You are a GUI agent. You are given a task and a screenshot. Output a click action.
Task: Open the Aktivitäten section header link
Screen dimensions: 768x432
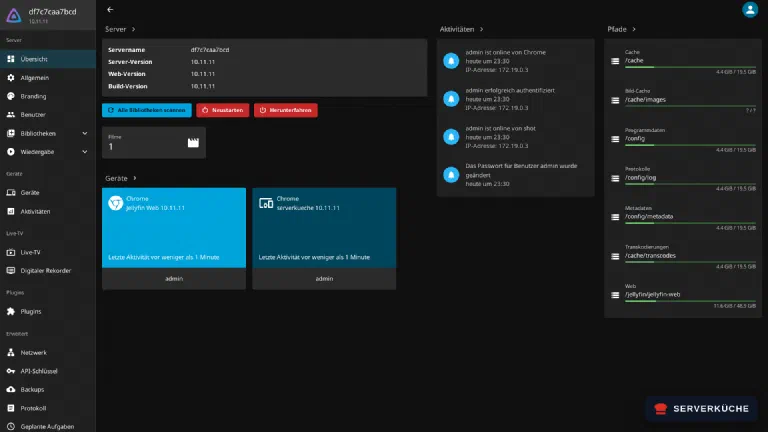click(461, 29)
